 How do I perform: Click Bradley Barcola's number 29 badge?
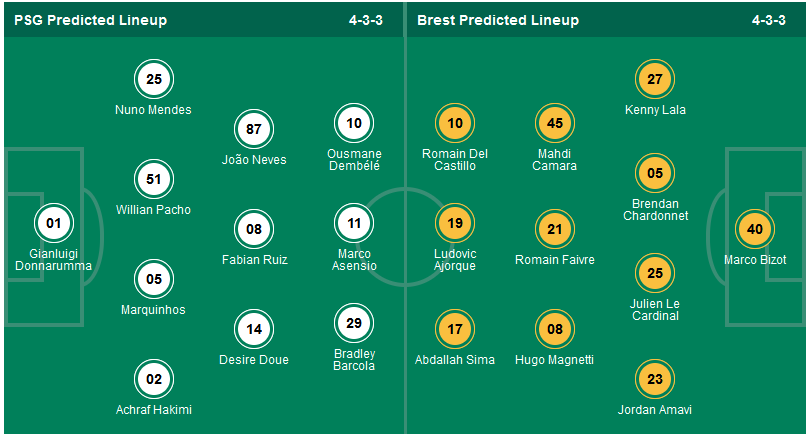point(354,324)
